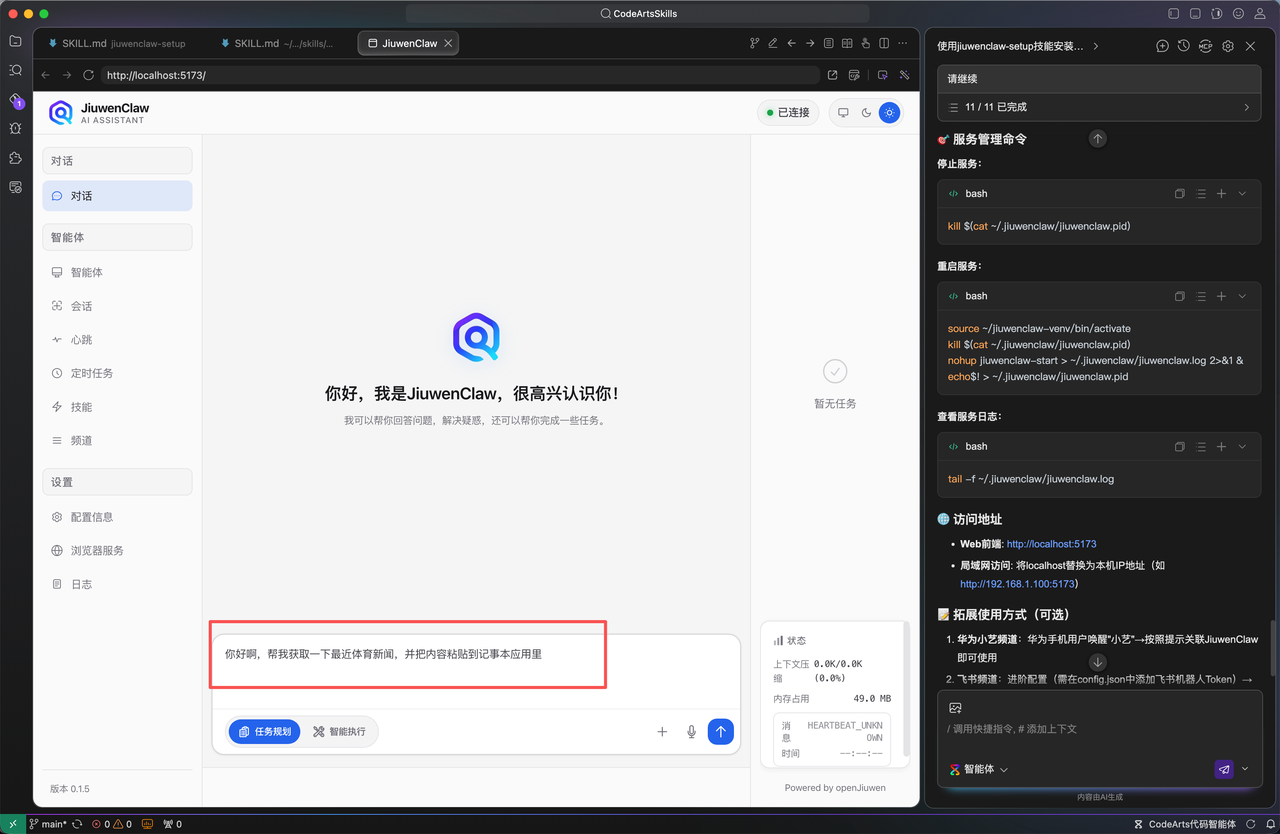This screenshot has width=1280, height=834.
Task: Copy the tail log bash code block
Action: pyautogui.click(x=1180, y=447)
